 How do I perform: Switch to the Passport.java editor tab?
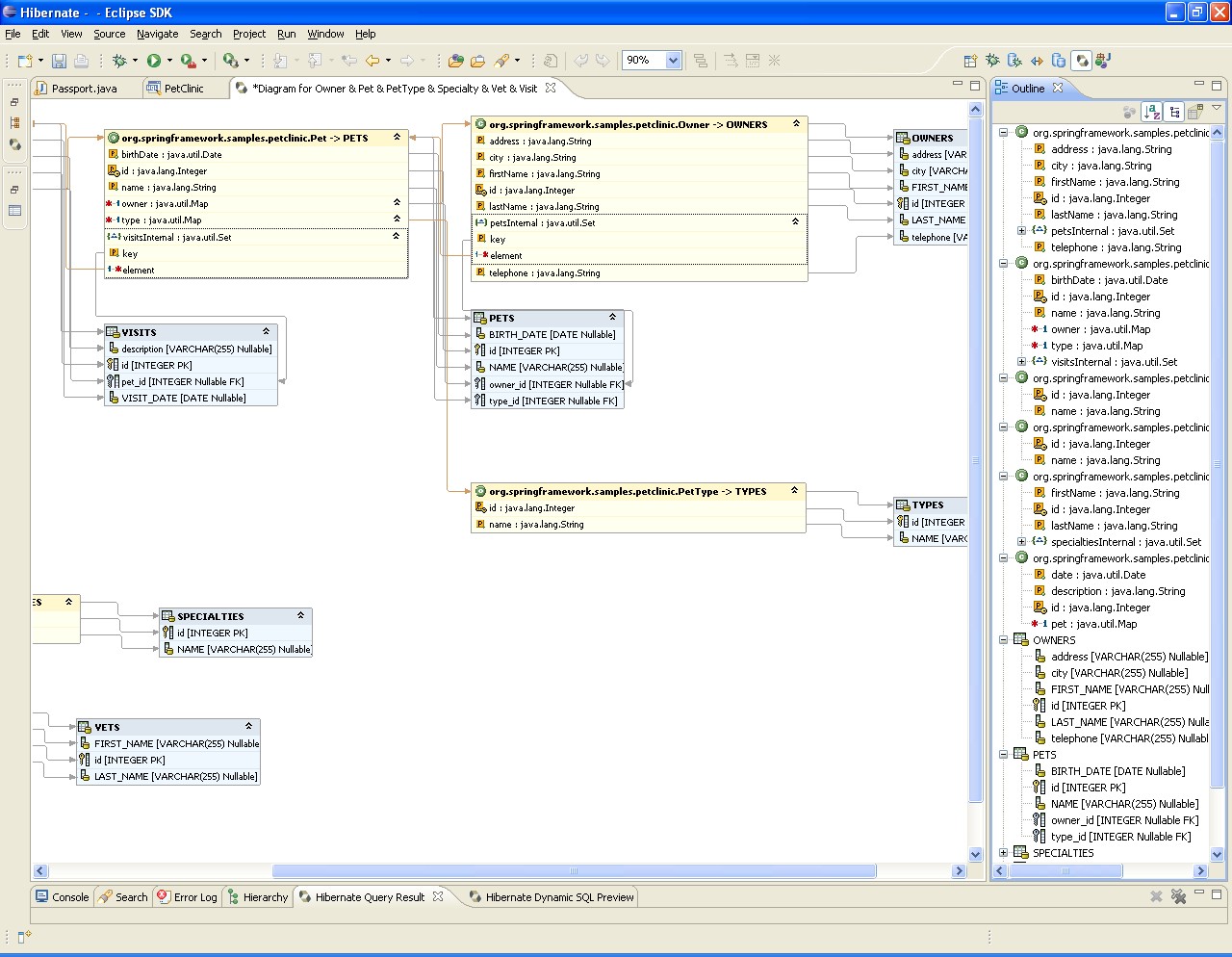pos(84,89)
